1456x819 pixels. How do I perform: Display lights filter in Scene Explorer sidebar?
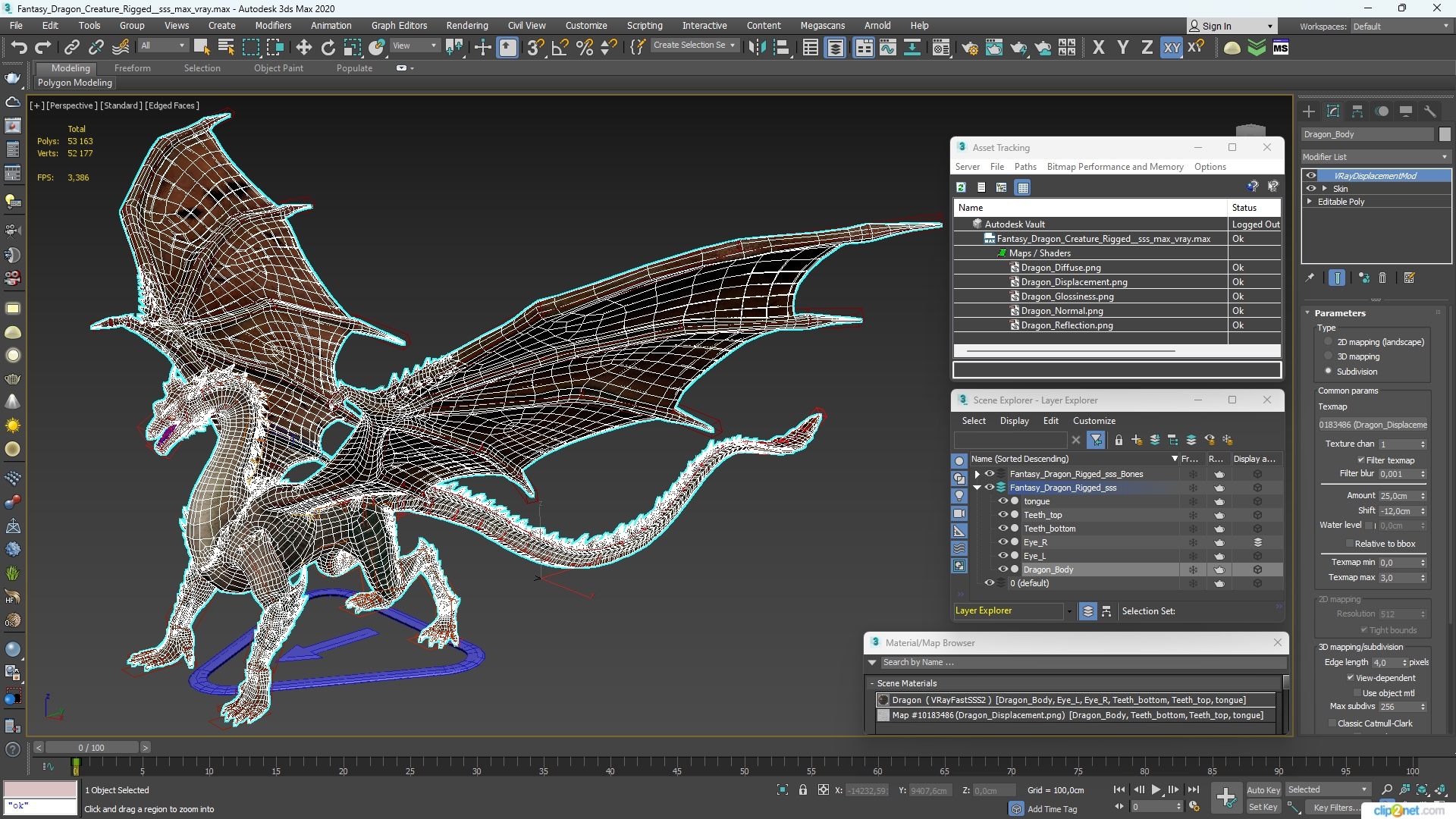[x=959, y=496]
